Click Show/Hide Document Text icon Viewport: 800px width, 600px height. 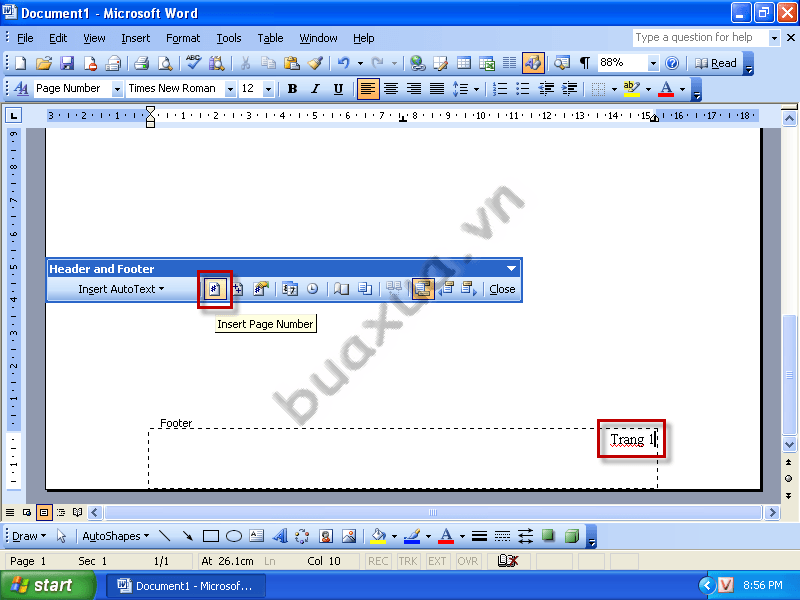pos(365,289)
